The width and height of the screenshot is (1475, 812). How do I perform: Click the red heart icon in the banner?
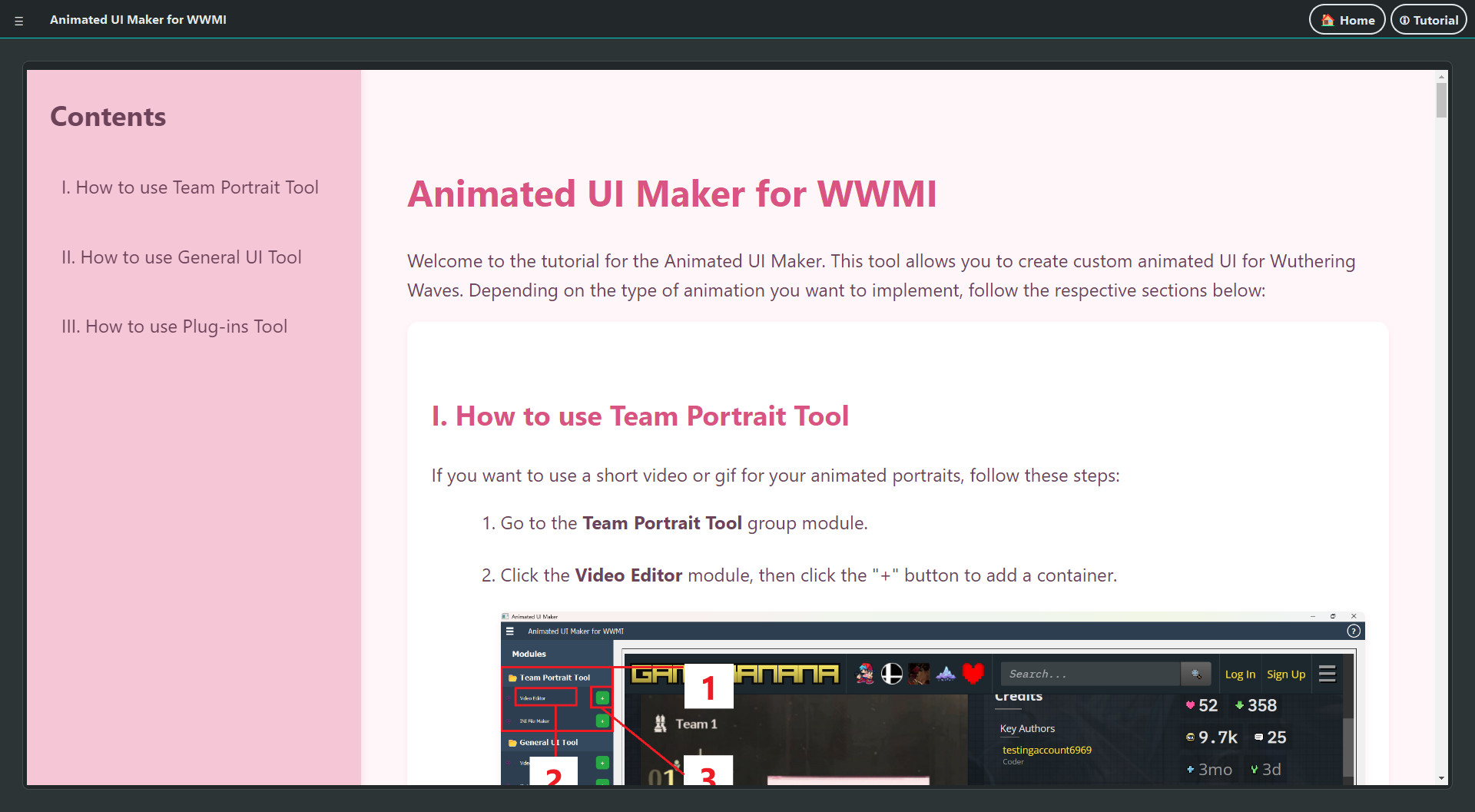coord(973,673)
